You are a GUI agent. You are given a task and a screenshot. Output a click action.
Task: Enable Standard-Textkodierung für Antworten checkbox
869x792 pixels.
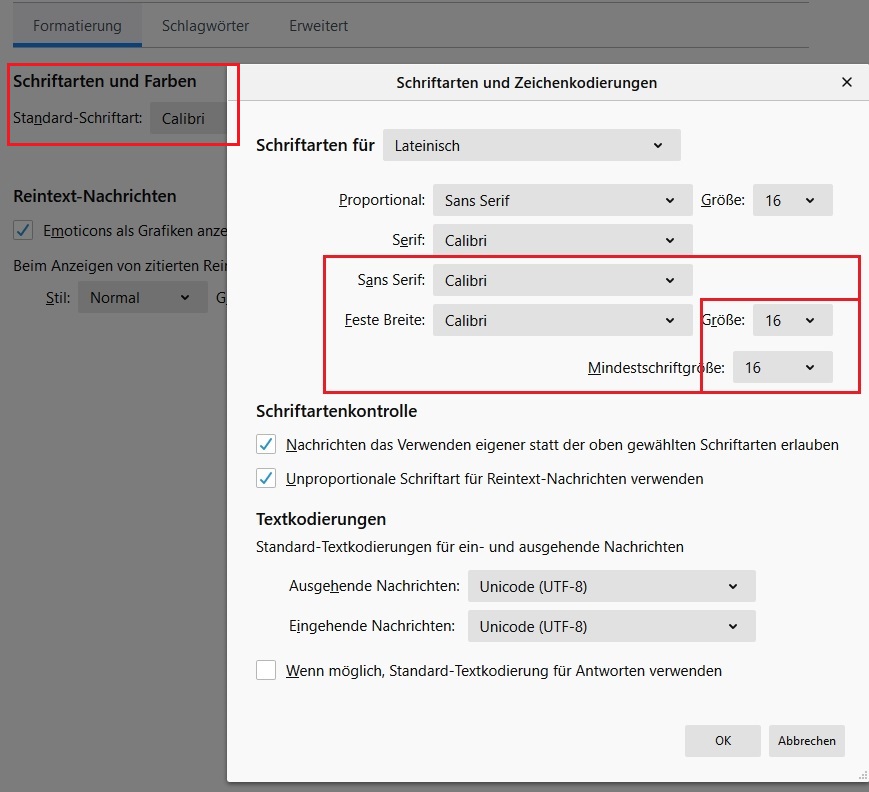point(266,670)
